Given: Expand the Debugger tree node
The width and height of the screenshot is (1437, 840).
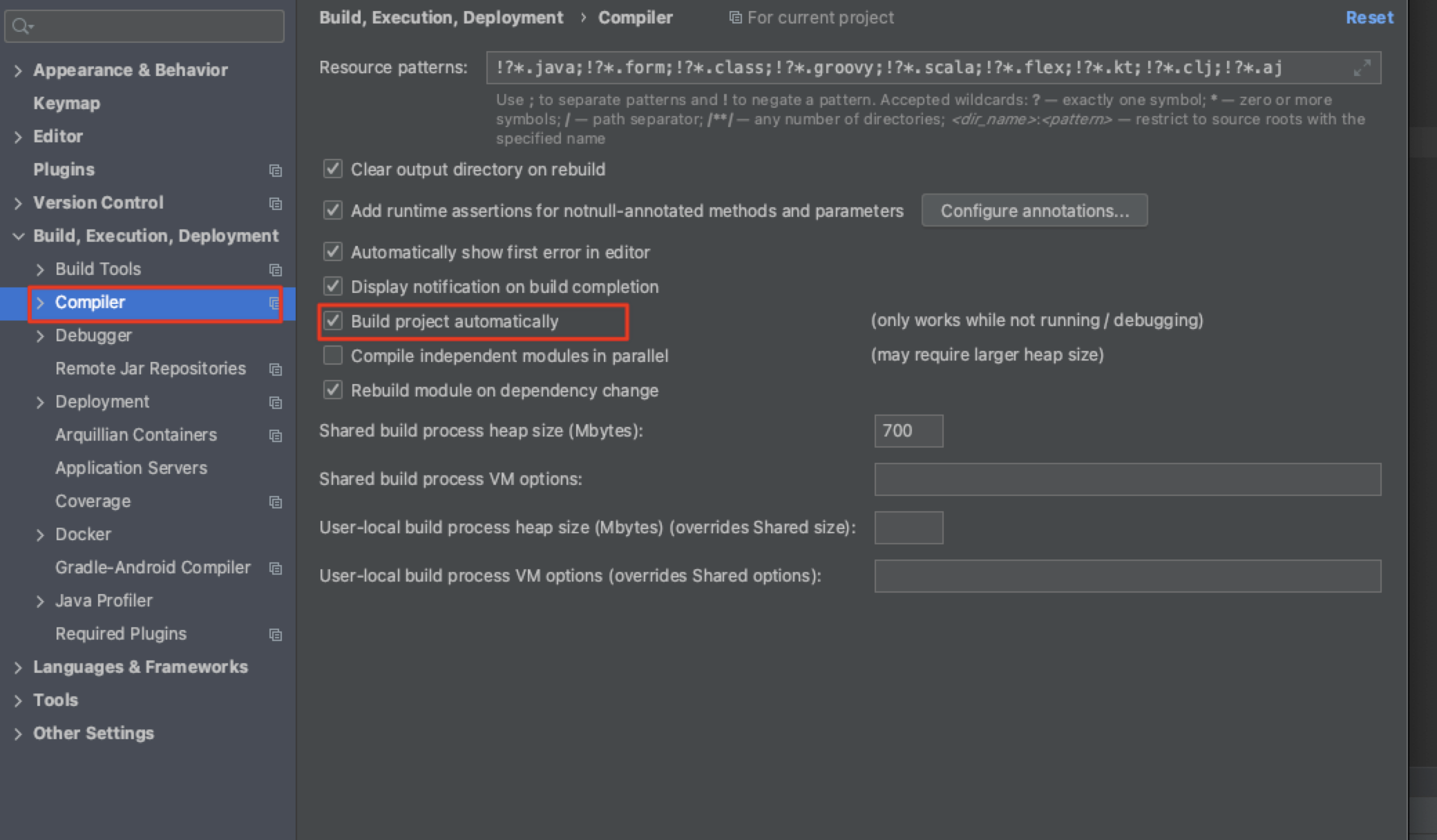Looking at the screenshot, I should point(40,336).
